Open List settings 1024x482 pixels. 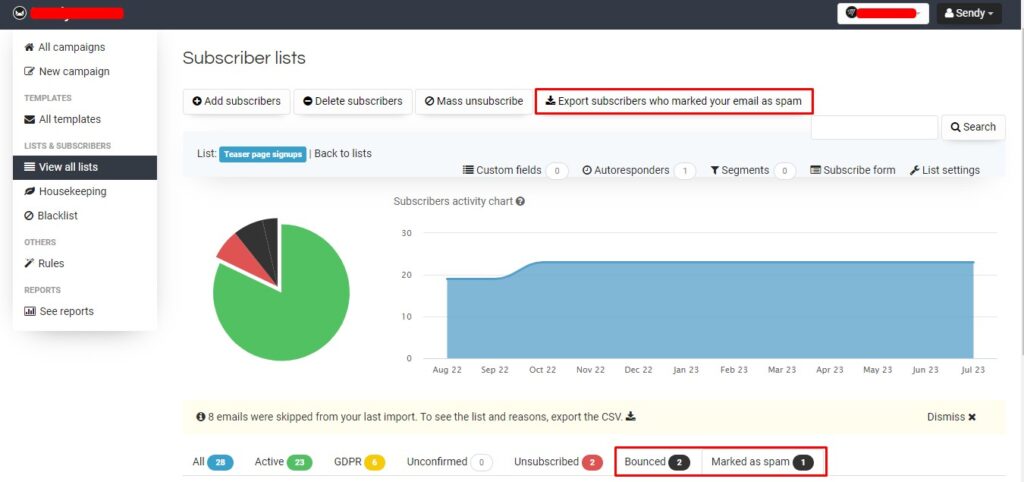click(x=944, y=170)
